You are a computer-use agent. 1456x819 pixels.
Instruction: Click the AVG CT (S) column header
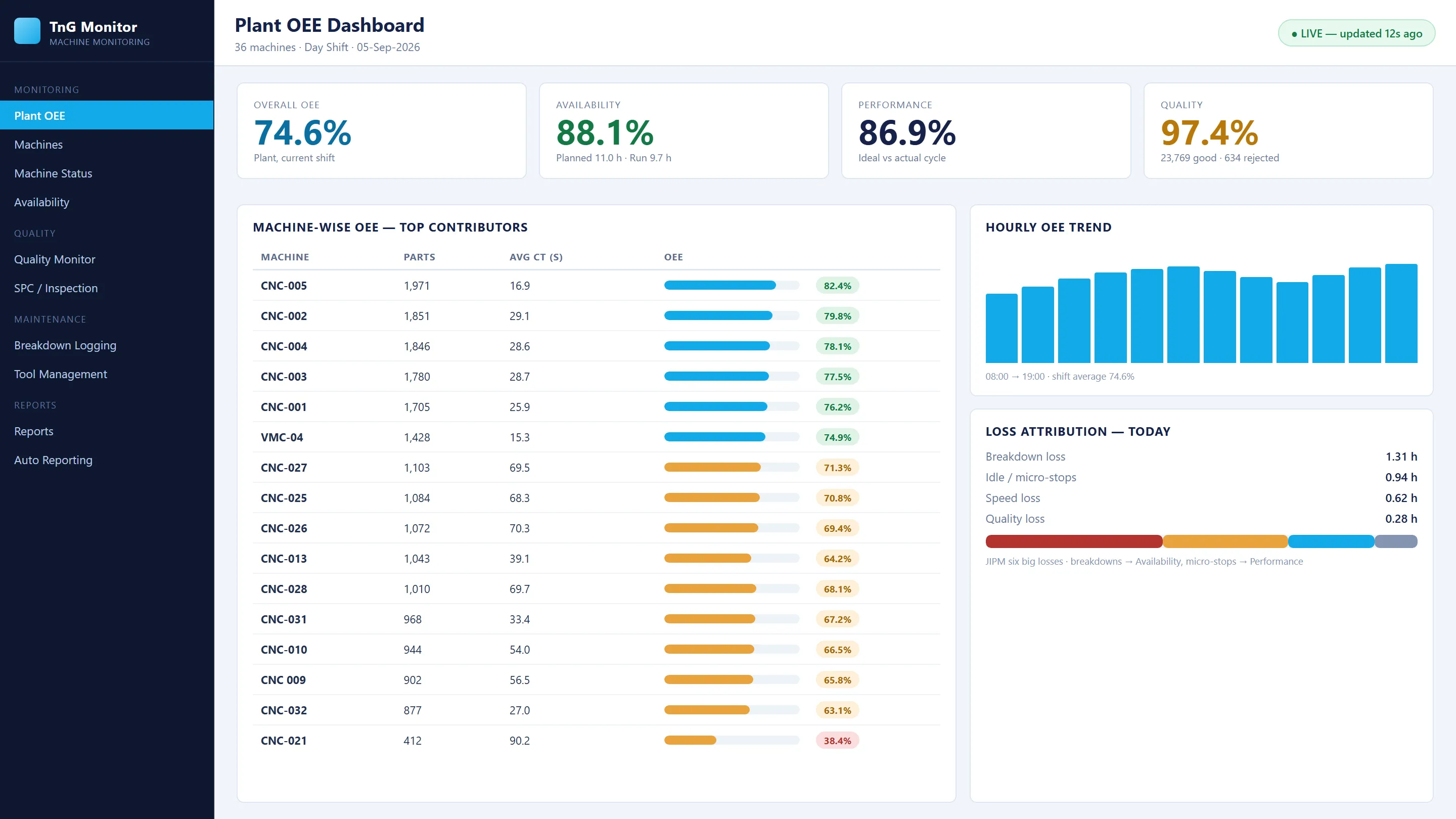[x=536, y=257]
